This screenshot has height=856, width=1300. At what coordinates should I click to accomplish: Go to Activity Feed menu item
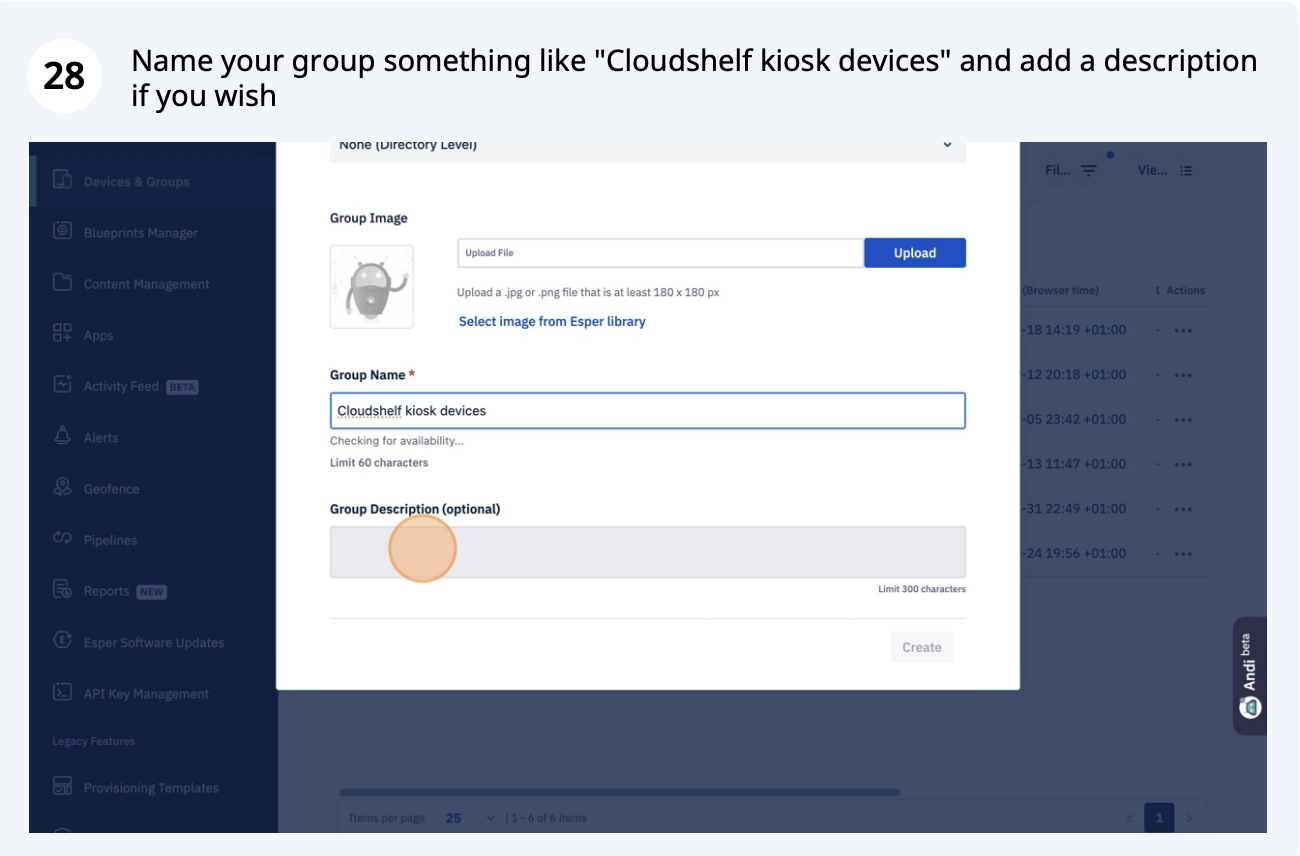click(121, 386)
